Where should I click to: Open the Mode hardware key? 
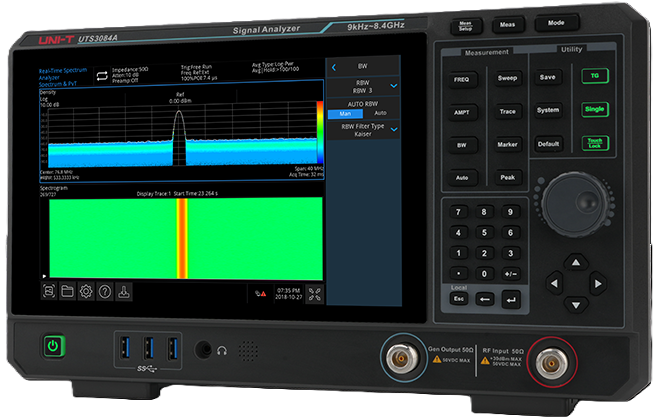point(556,23)
